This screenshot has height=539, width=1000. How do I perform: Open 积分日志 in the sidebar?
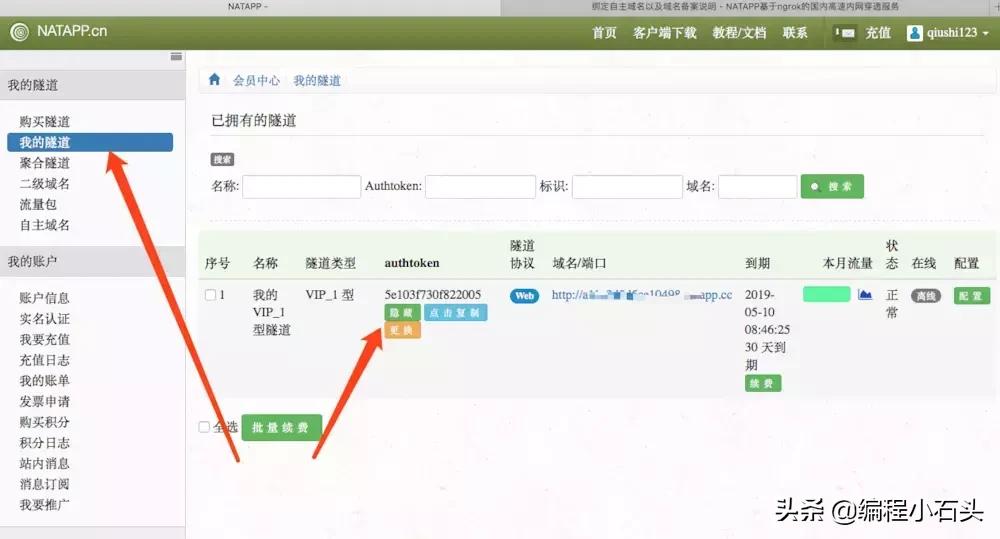tap(45, 443)
